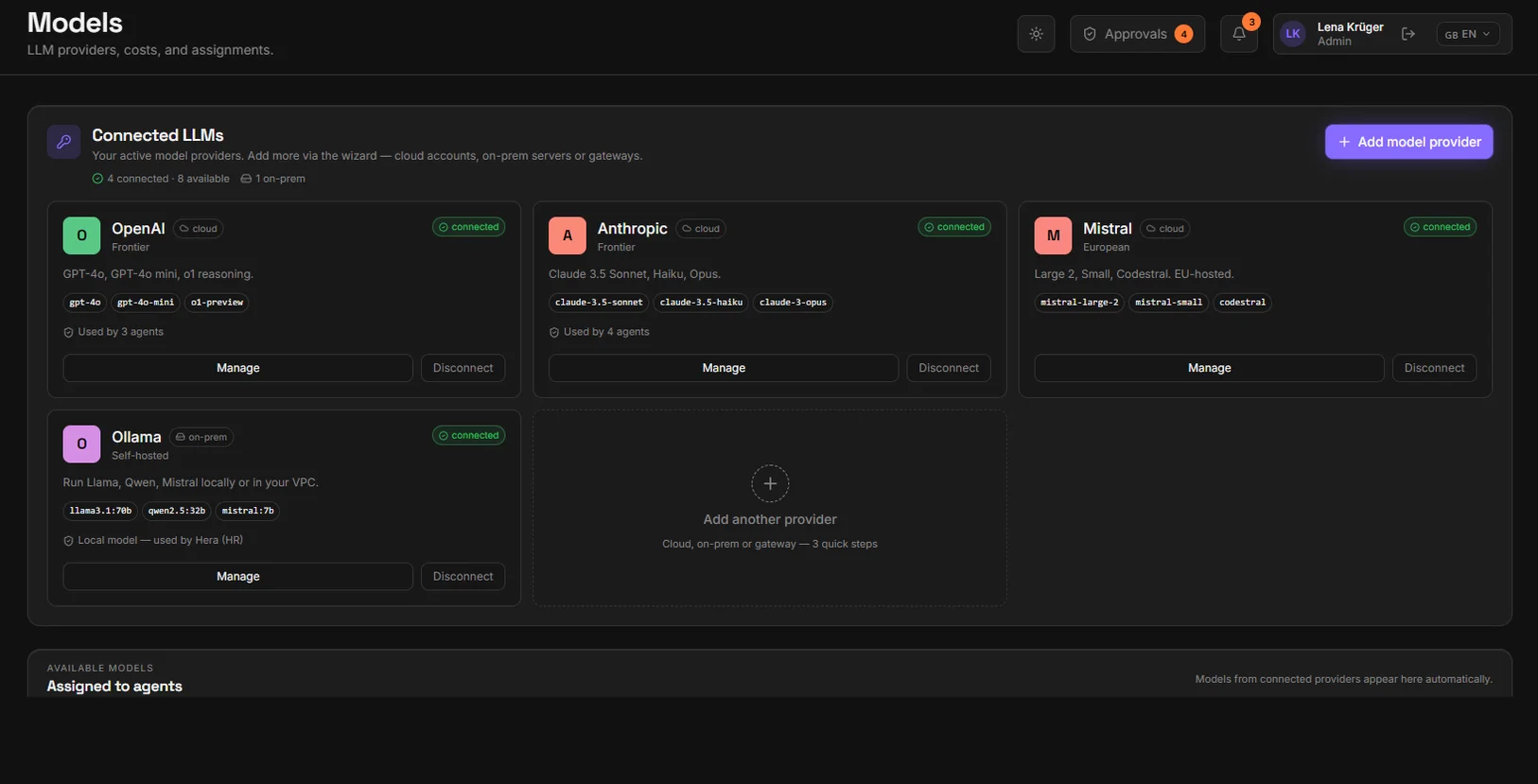
Task: Click the codestral model chip
Action: tap(1243, 303)
